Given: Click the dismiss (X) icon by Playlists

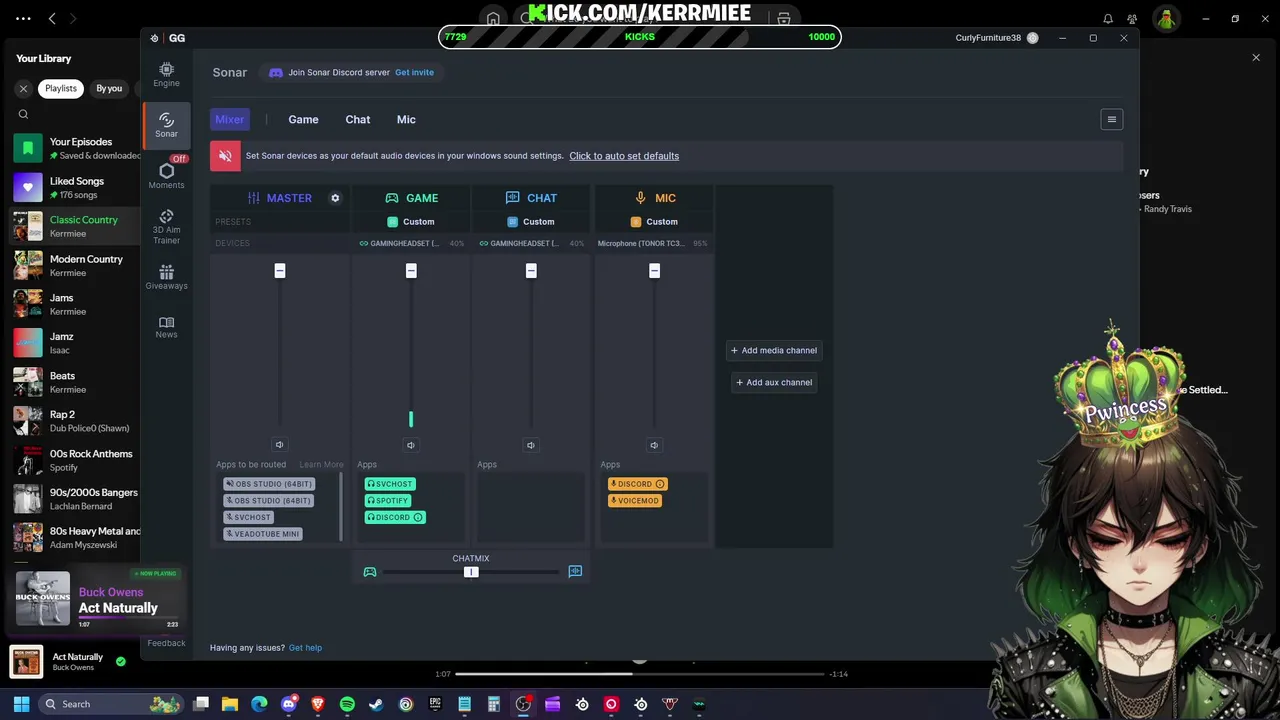Looking at the screenshot, I should coord(23,88).
